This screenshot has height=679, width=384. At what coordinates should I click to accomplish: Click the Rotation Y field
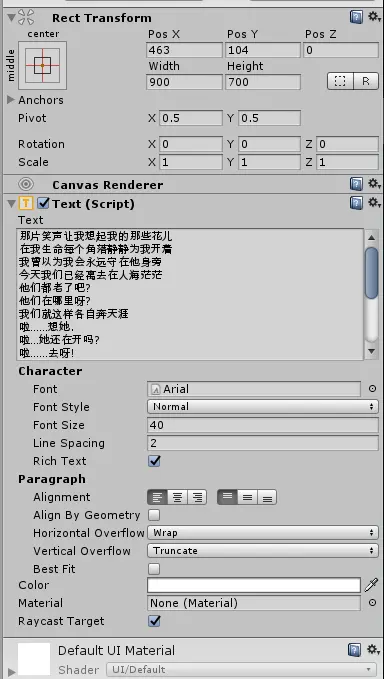(x=269, y=144)
